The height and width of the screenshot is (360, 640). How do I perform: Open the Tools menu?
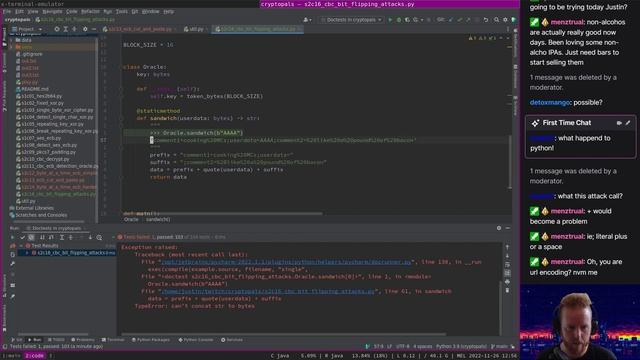(121, 11)
